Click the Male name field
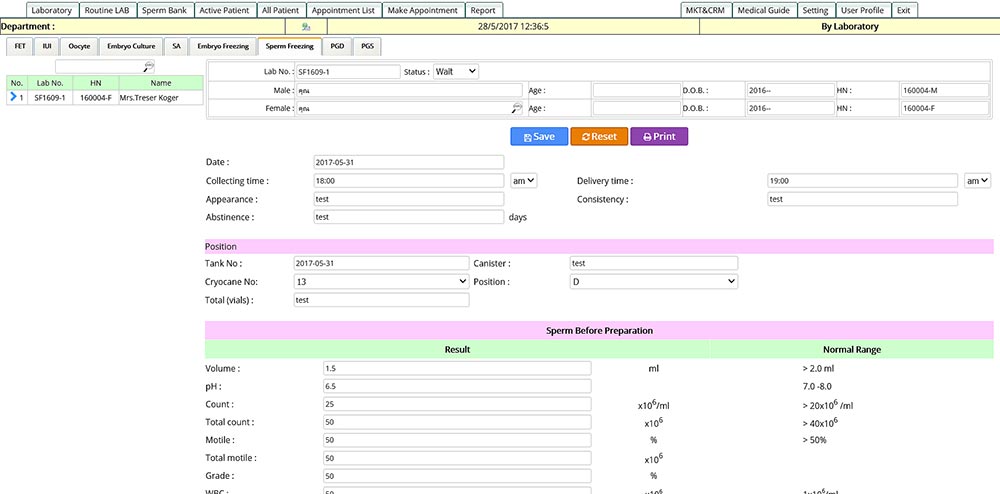 [x=409, y=90]
